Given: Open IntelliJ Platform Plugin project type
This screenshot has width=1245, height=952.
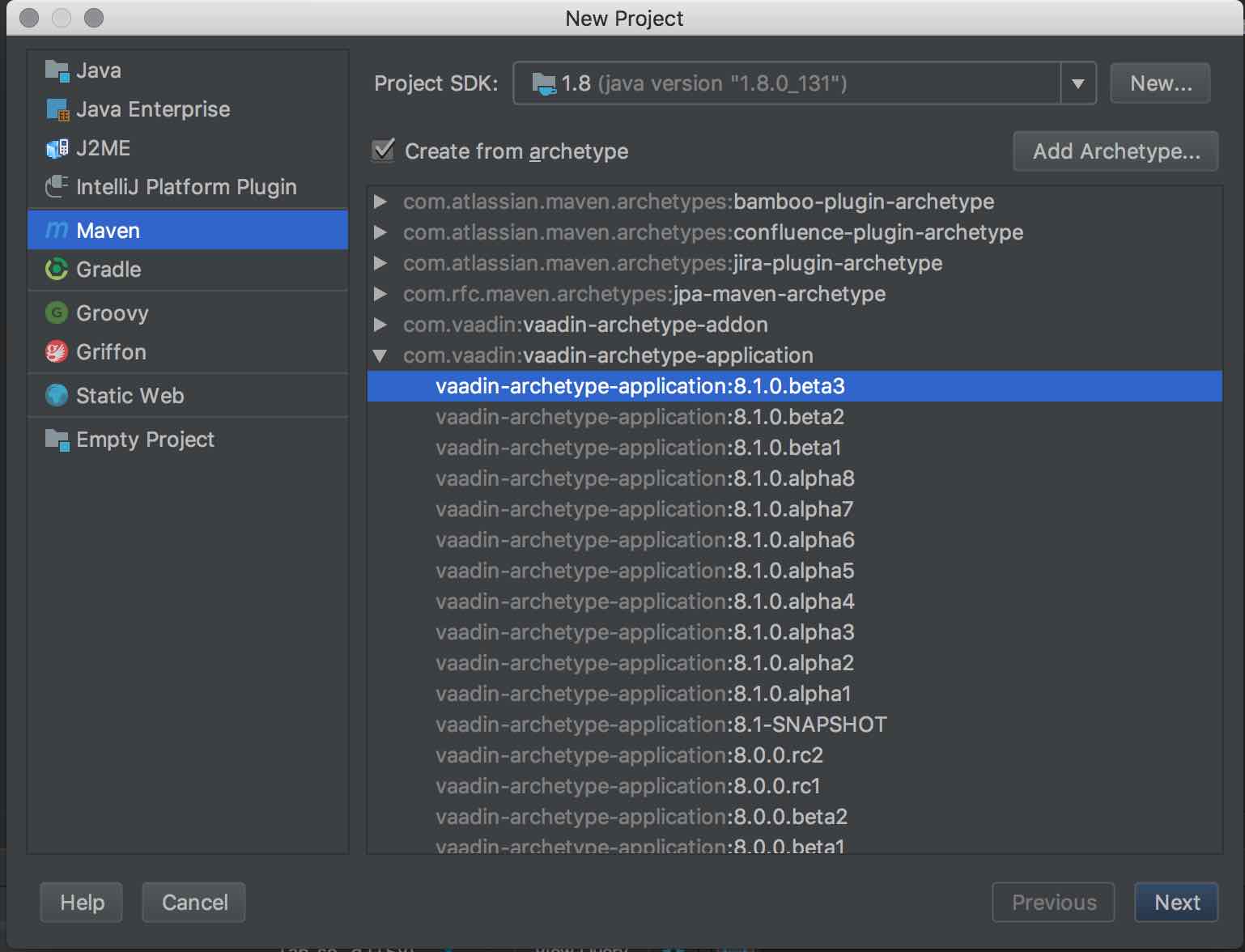Looking at the screenshot, I should point(56,187).
